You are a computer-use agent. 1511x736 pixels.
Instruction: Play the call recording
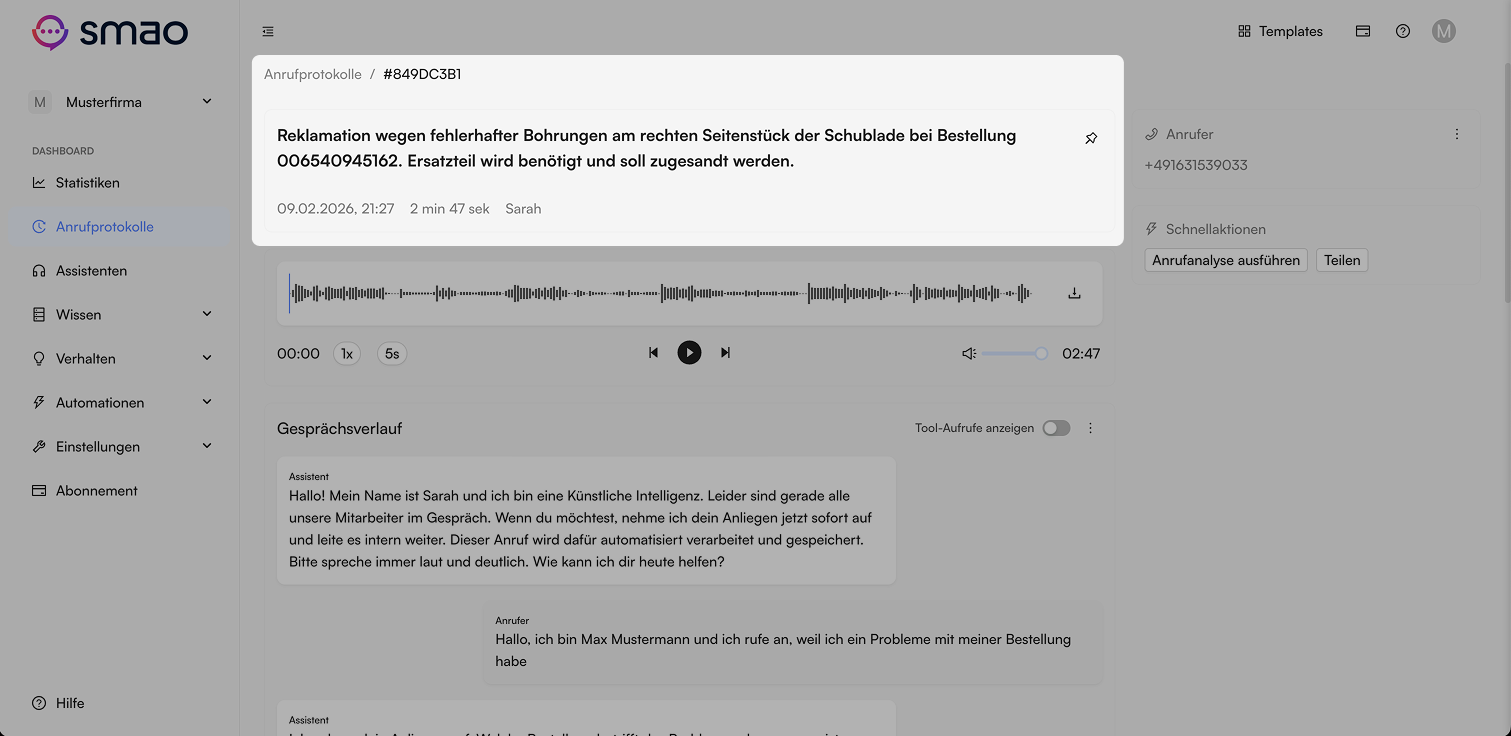[x=689, y=353]
